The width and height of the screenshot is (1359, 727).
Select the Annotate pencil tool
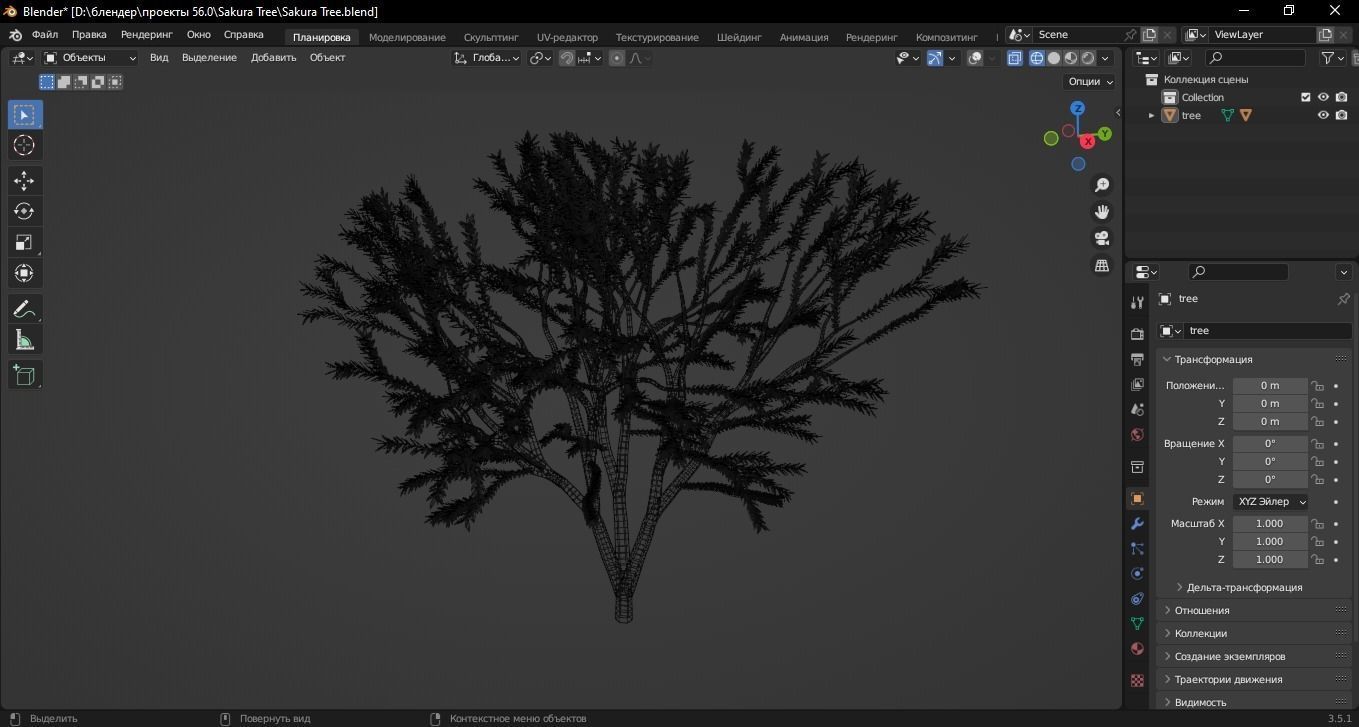[x=25, y=310]
